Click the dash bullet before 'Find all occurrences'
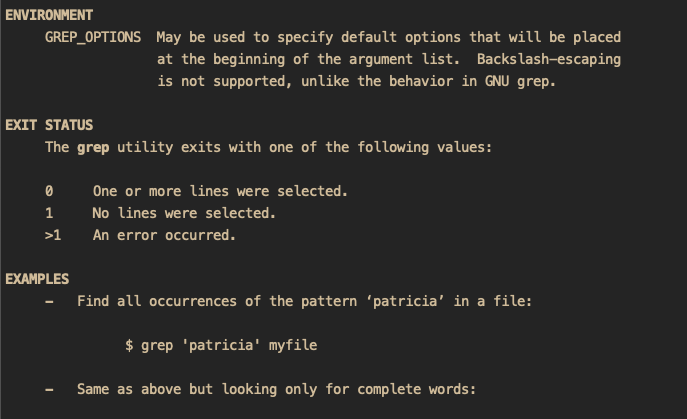 coord(49,302)
